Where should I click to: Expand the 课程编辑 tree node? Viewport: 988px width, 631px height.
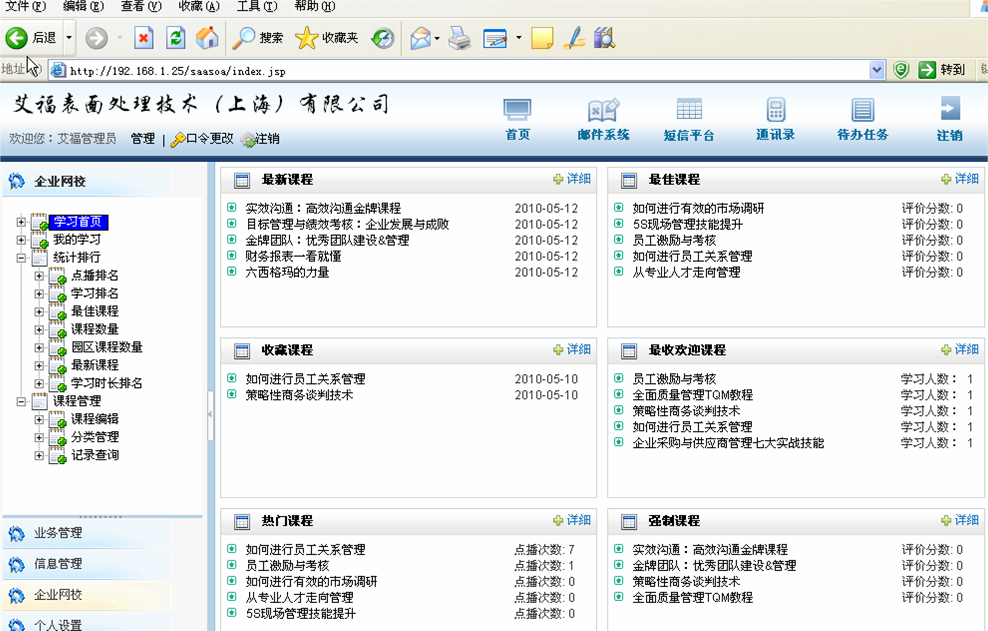[39, 419]
